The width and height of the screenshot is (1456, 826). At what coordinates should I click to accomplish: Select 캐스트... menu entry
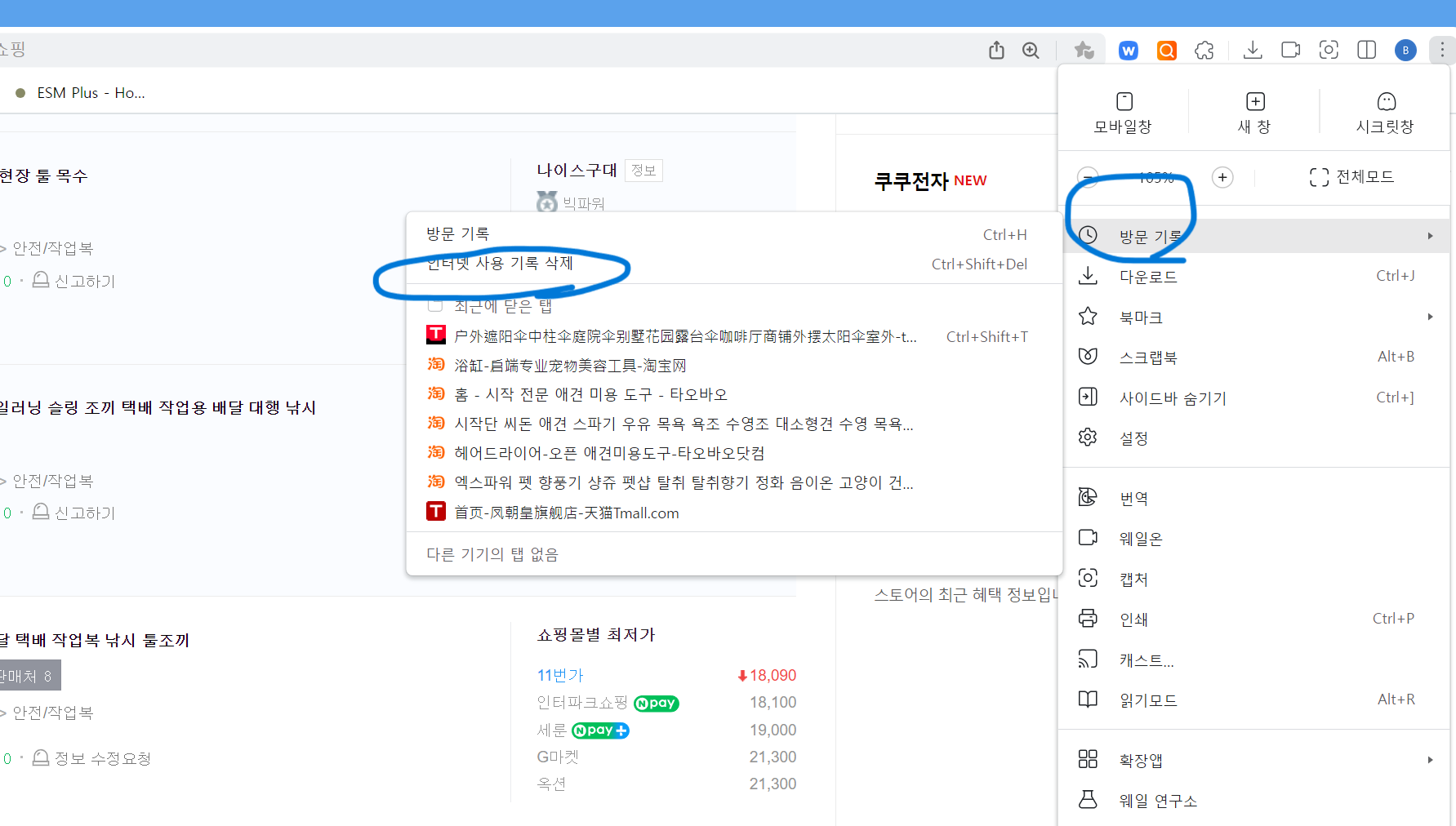click(1255, 659)
